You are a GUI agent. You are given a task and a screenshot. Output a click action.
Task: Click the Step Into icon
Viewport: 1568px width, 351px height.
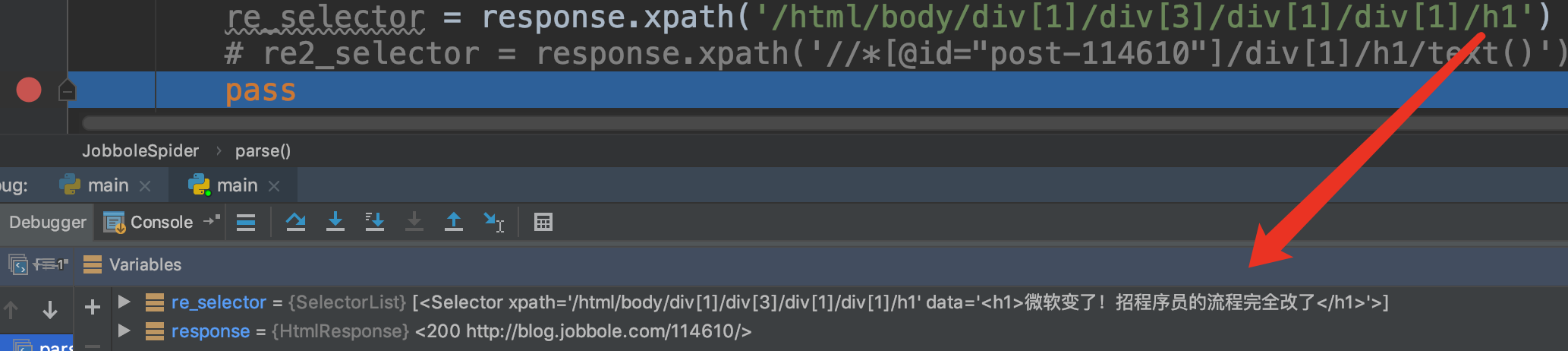coord(335,222)
